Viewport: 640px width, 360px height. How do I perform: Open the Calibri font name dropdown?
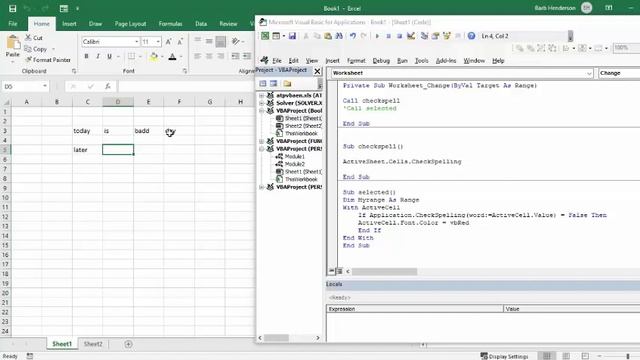pyautogui.click(x=136, y=42)
